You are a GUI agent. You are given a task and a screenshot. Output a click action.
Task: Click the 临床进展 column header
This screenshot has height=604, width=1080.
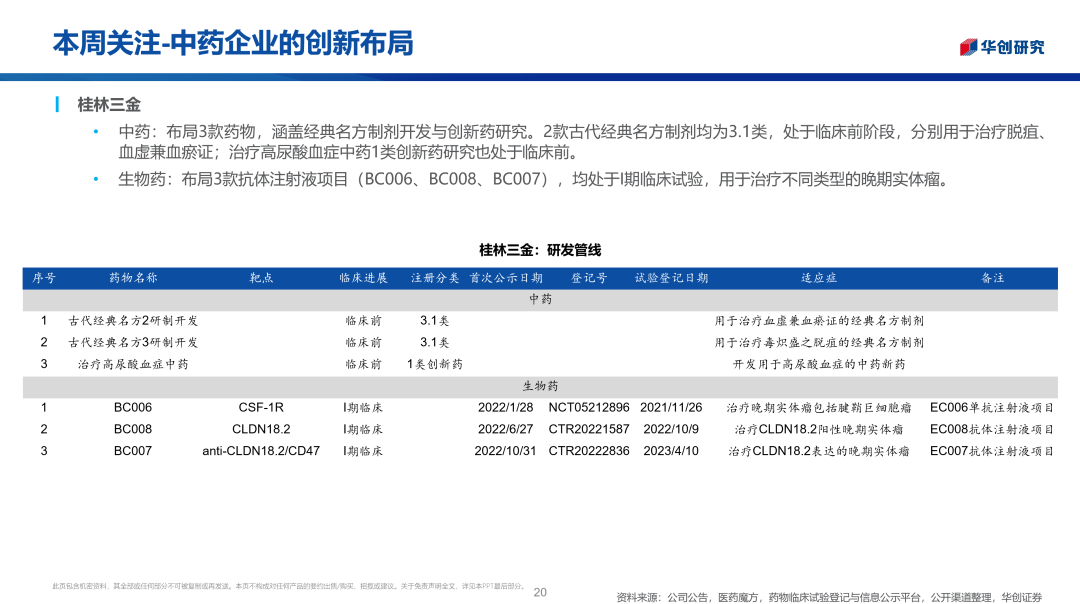[363, 278]
